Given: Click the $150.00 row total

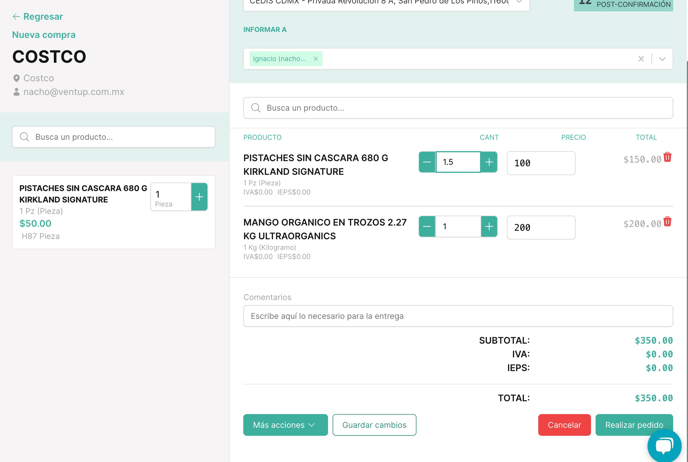Looking at the screenshot, I should [x=642, y=159].
